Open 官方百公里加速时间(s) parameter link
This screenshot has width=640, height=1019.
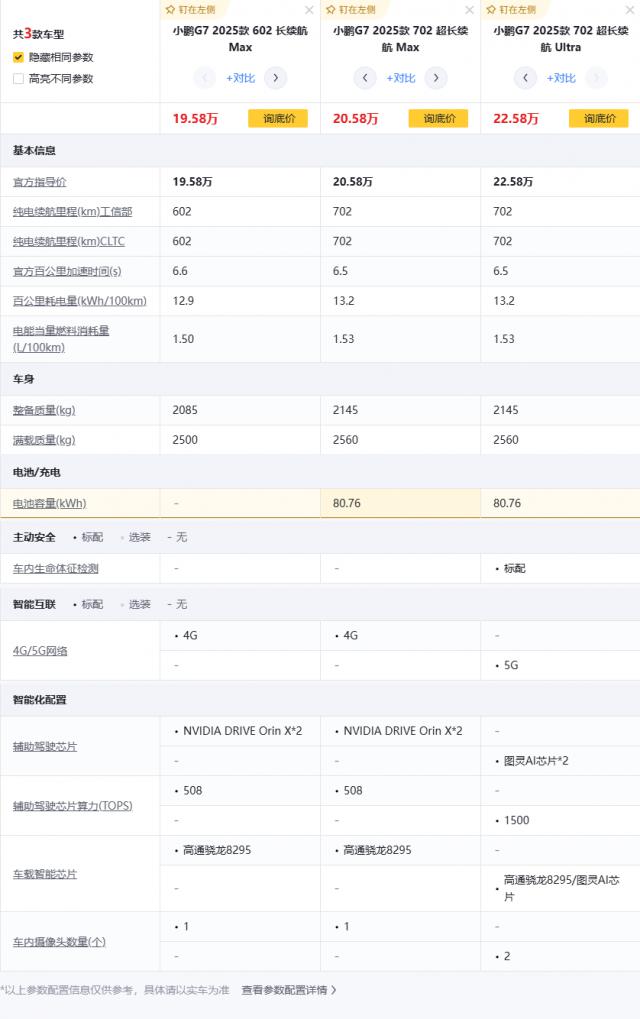(x=67, y=272)
